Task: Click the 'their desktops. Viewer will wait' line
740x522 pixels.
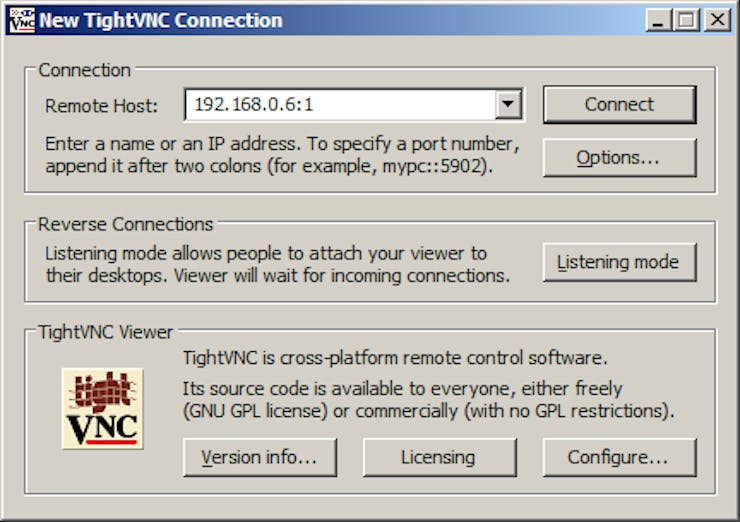Action: tap(278, 276)
